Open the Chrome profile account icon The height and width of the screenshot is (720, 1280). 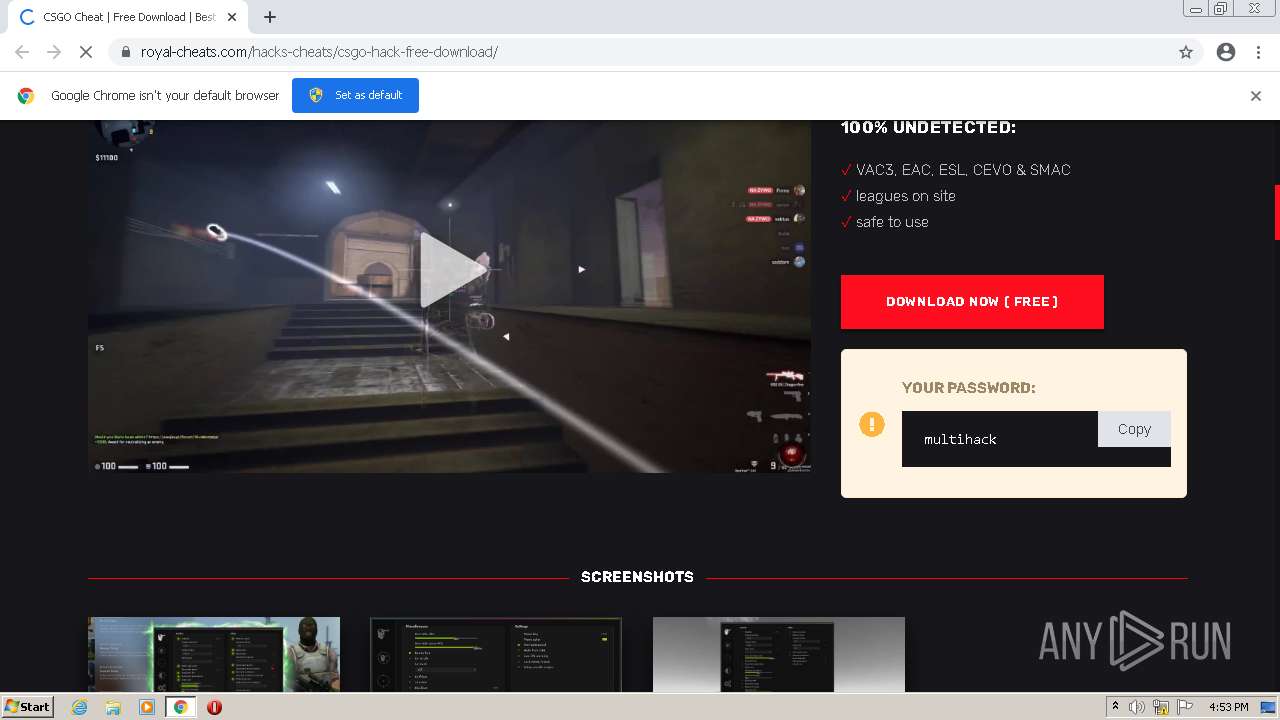click(1226, 52)
